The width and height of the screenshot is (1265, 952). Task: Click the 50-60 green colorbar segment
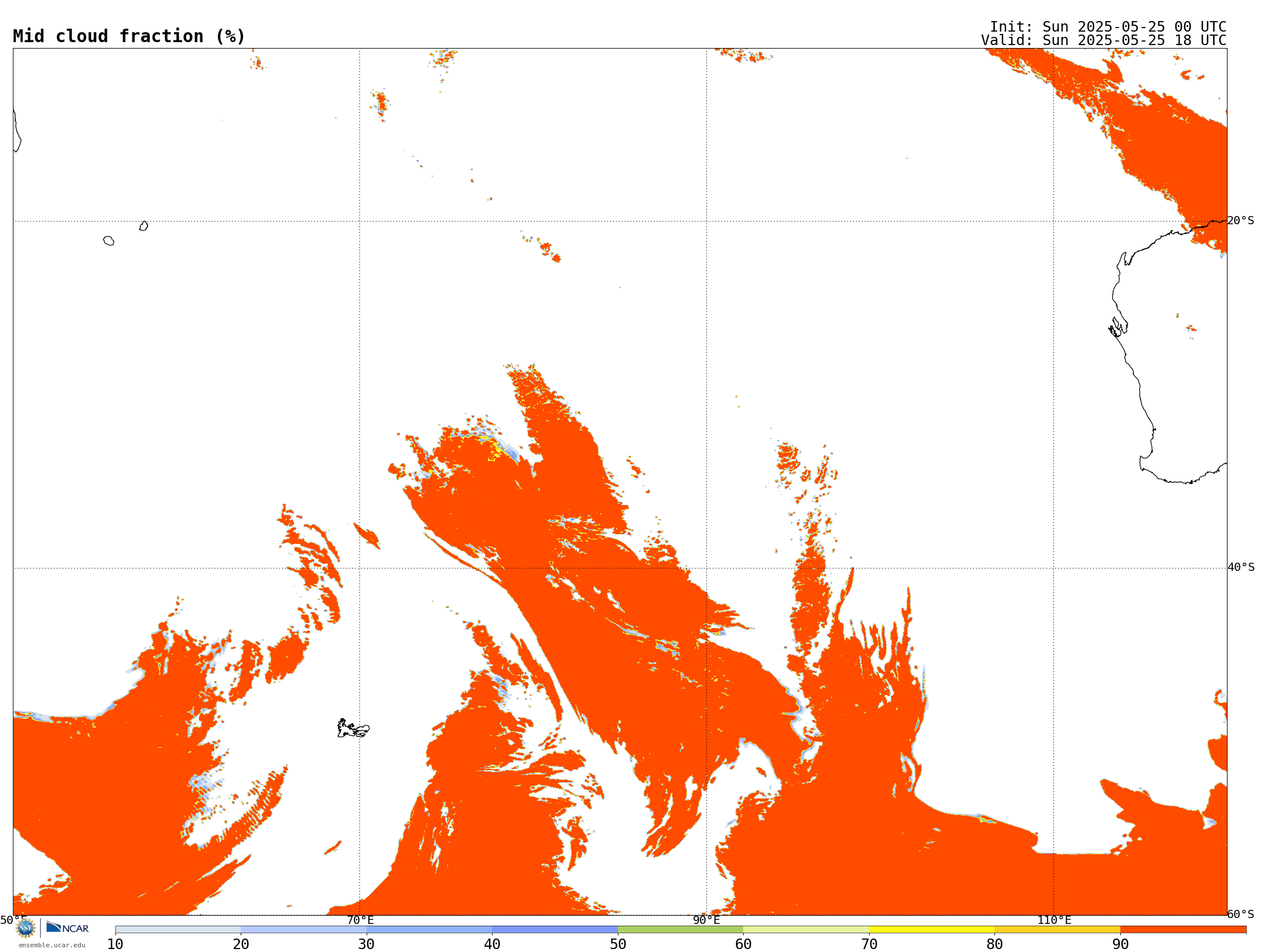pyautogui.click(x=681, y=930)
